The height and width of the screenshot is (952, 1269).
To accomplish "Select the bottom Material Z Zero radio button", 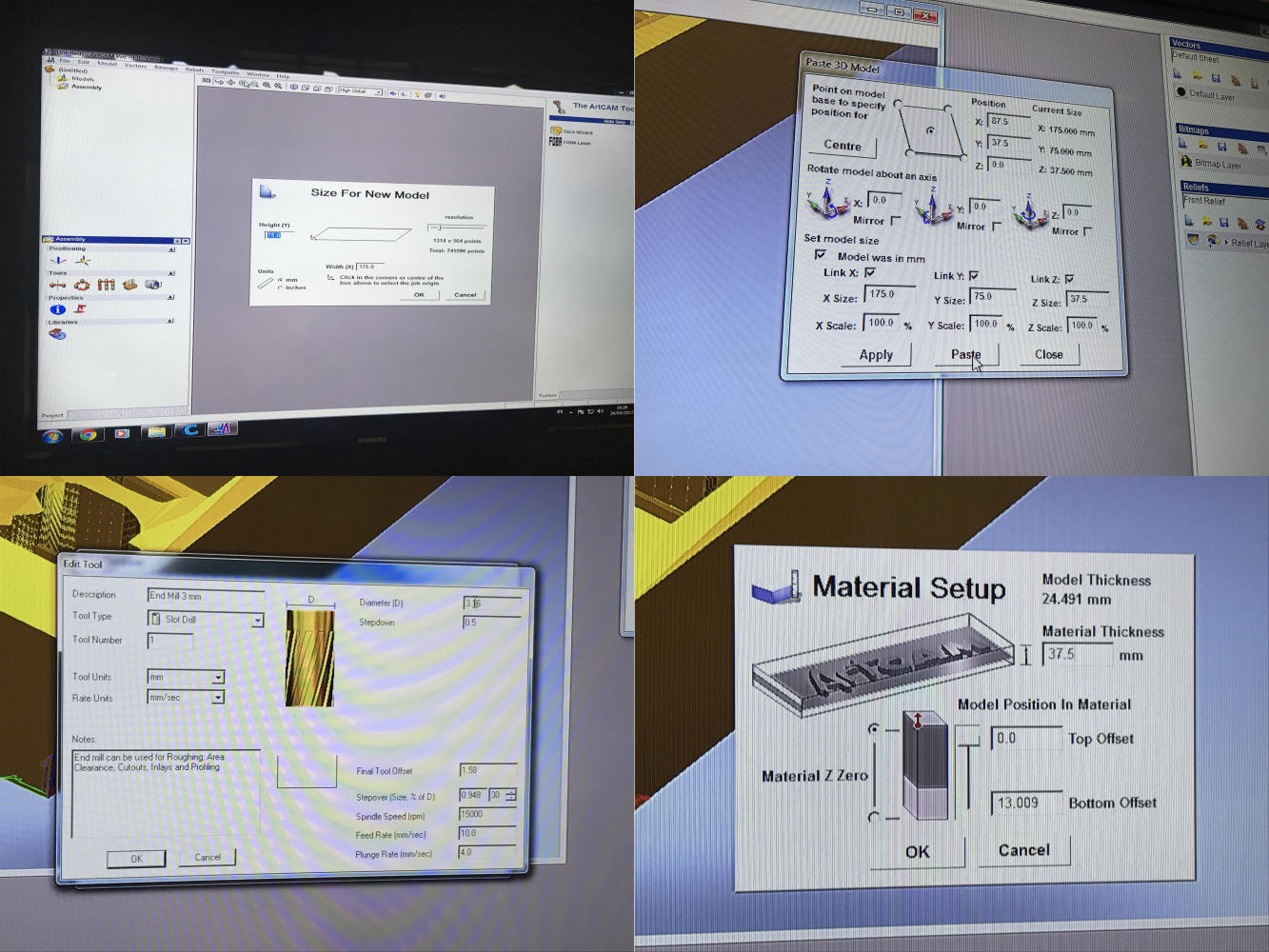I will [873, 817].
